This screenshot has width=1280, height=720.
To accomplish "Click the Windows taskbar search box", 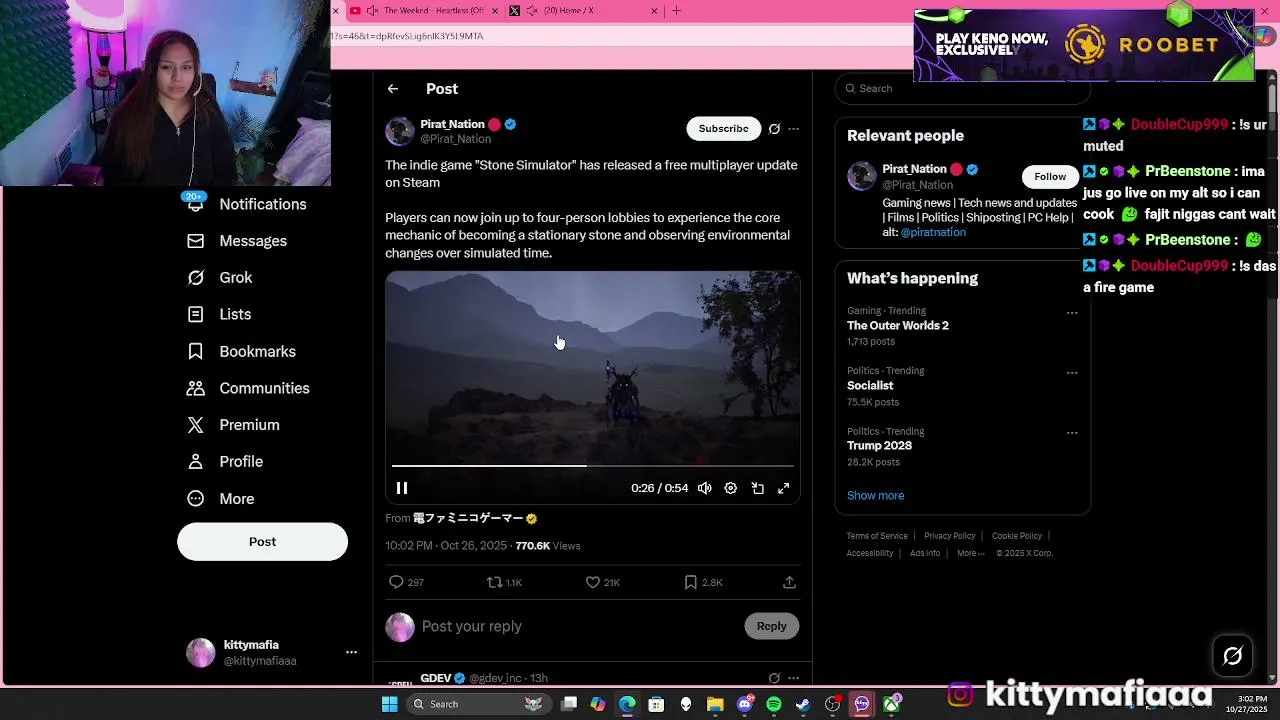I will tap(478, 704).
